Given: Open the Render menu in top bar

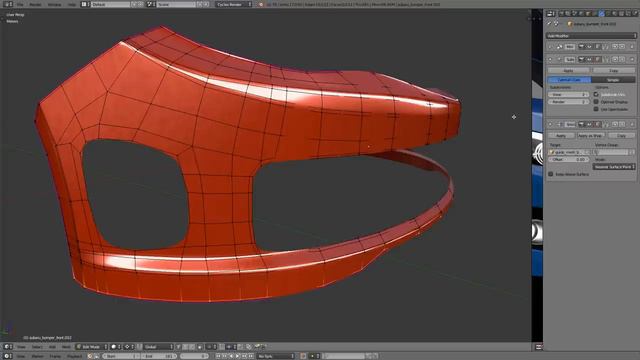Looking at the screenshot, I should 35,4.
